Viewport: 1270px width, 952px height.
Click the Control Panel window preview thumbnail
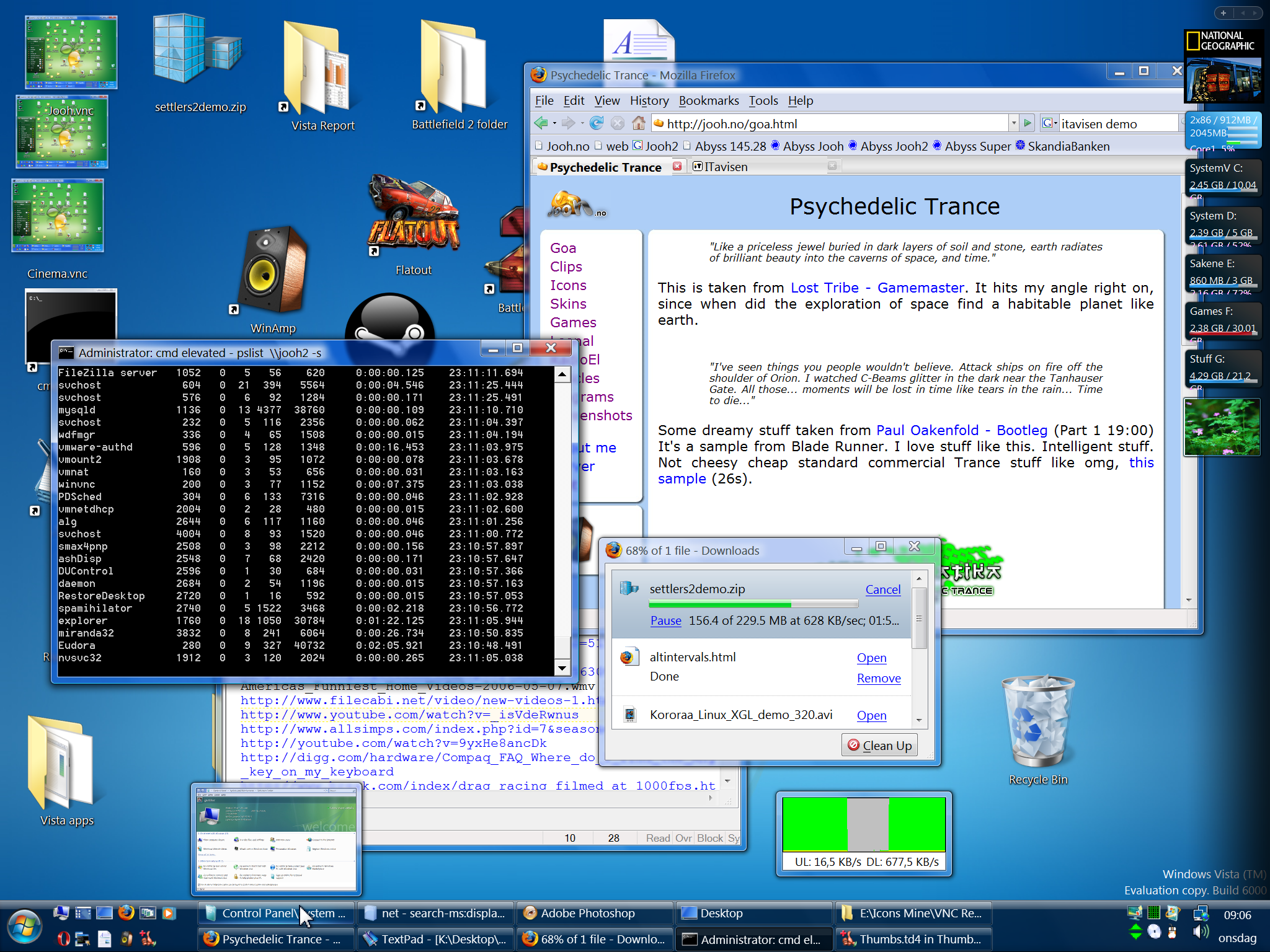pos(277,839)
